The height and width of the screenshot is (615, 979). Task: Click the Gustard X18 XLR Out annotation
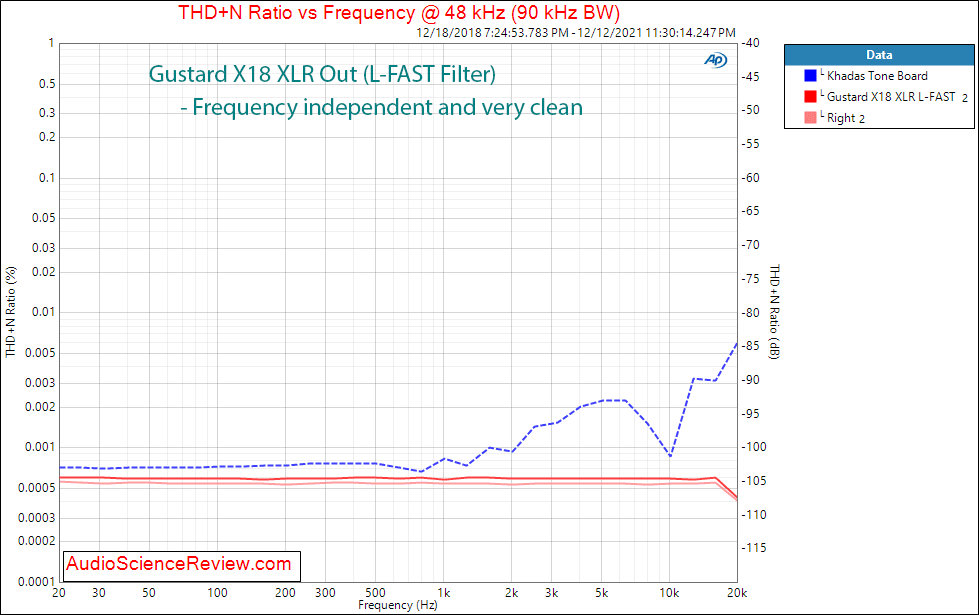[x=322, y=74]
